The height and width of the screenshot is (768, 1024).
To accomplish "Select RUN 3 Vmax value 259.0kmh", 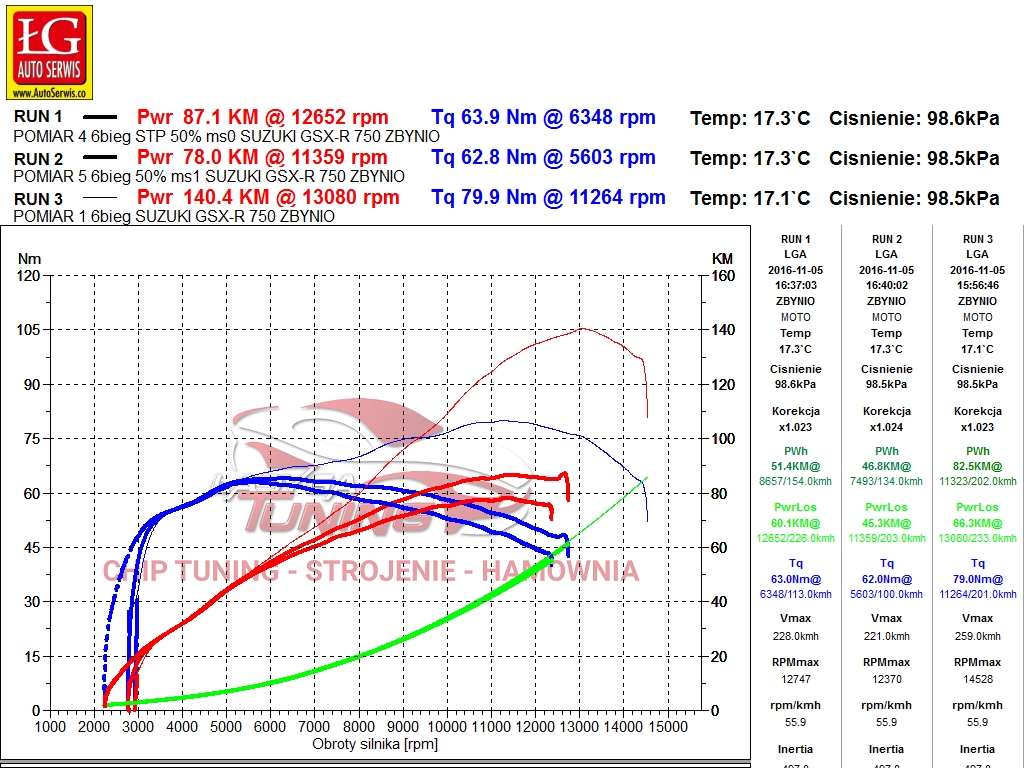I will tap(978, 636).
